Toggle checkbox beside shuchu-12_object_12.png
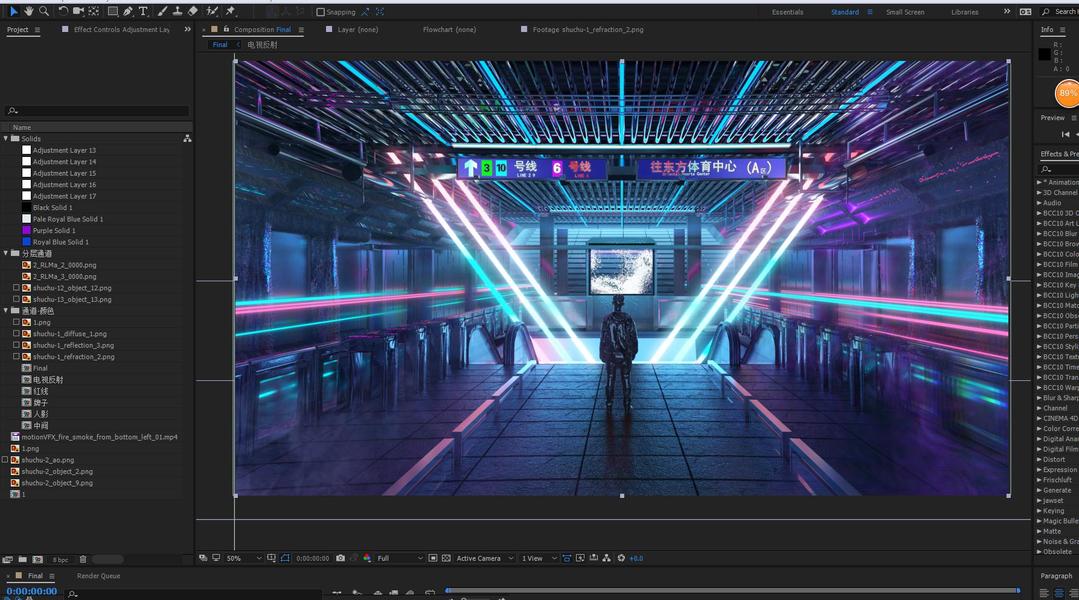 coord(17,288)
